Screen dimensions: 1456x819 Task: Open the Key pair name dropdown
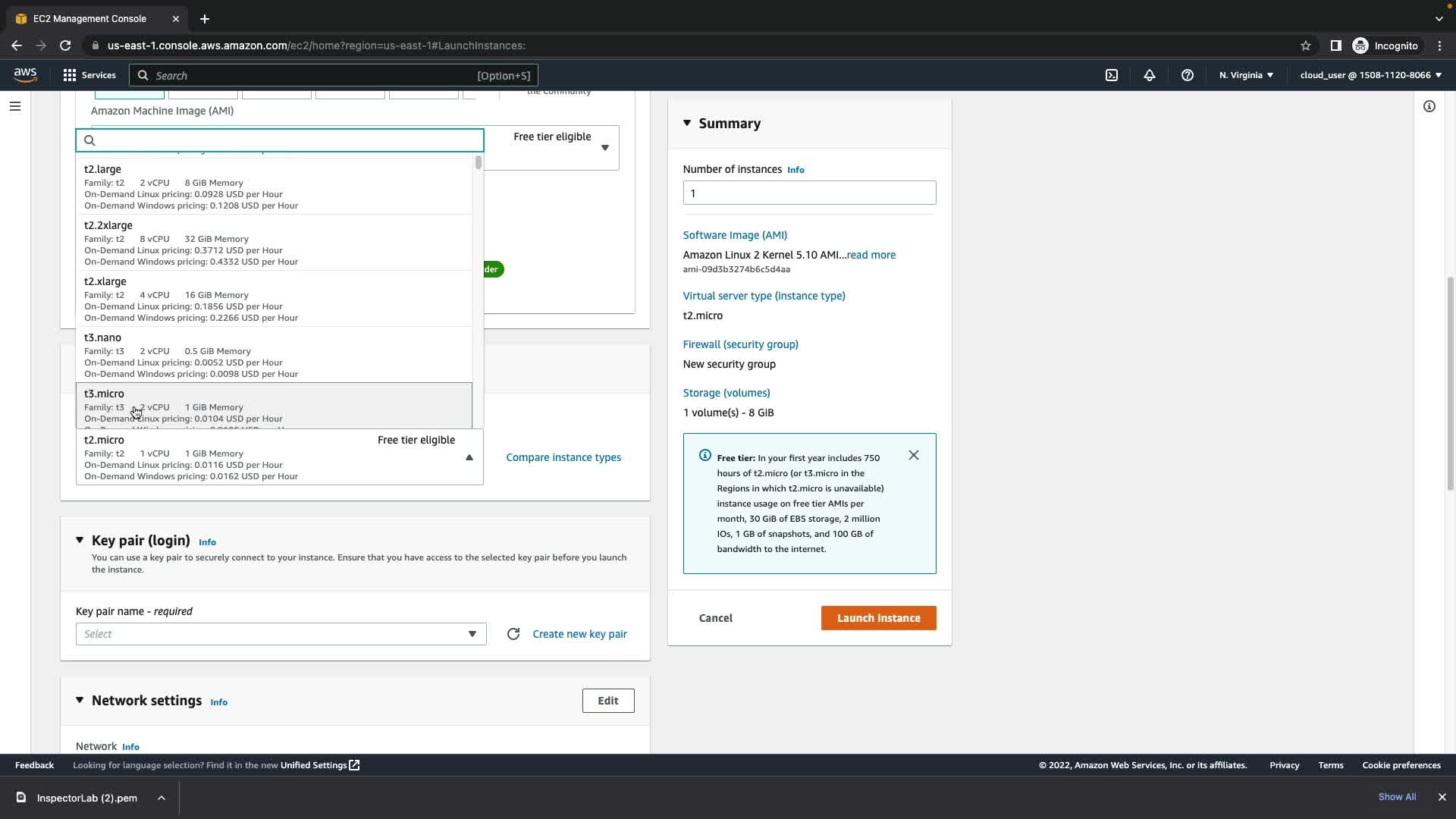tap(281, 634)
